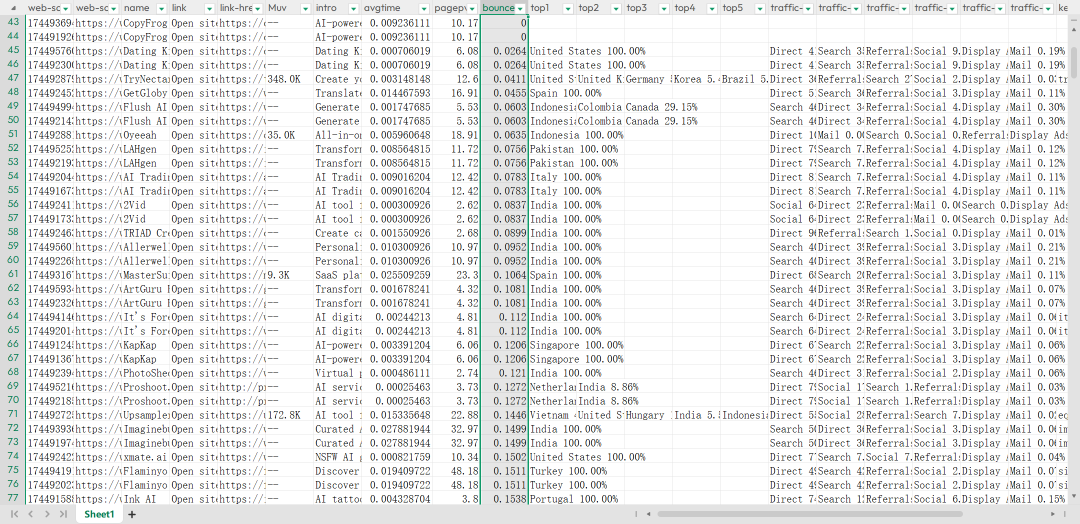Select the MasterSu name cell

pos(145,275)
